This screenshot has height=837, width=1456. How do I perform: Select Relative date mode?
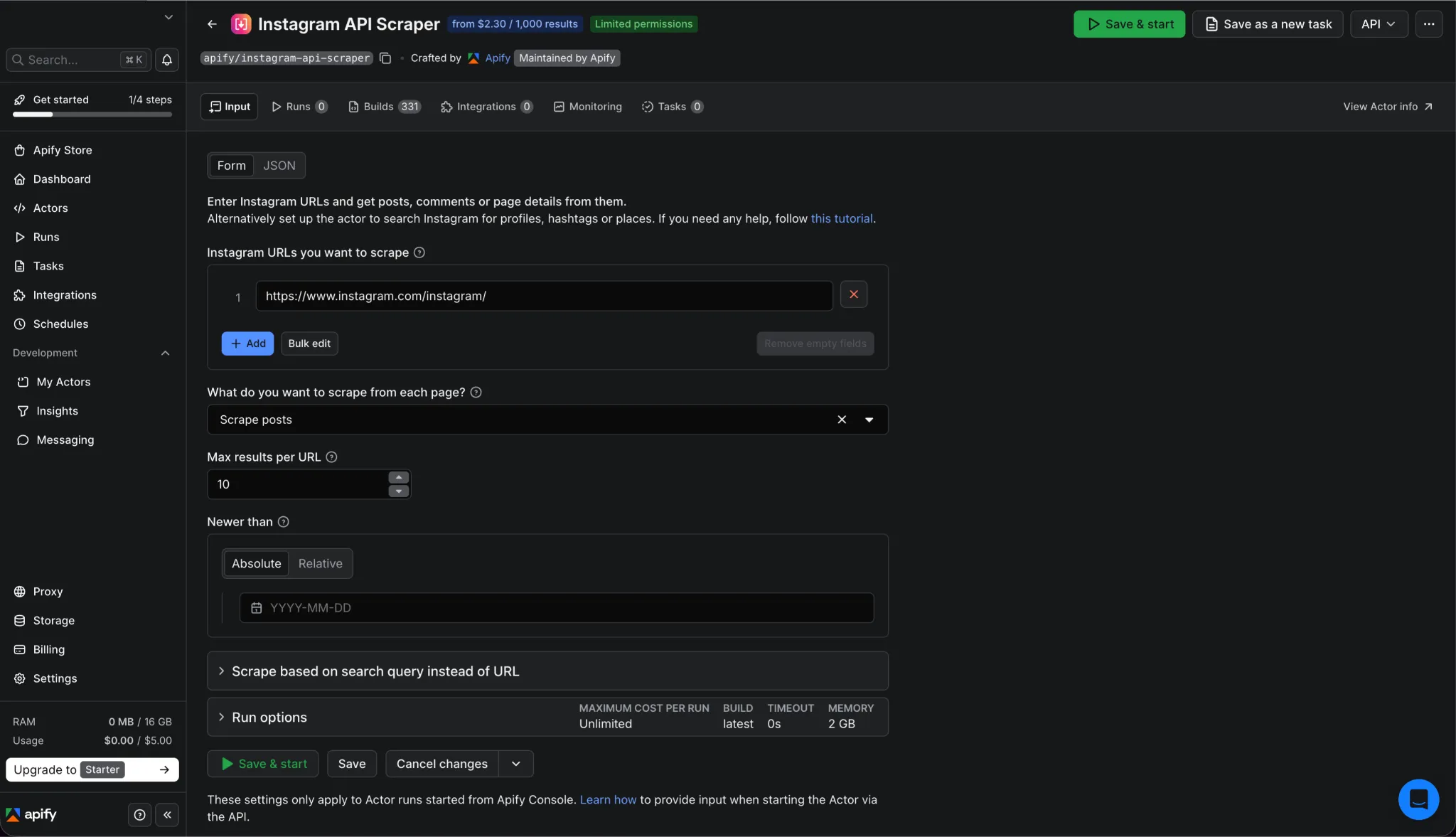click(320, 564)
